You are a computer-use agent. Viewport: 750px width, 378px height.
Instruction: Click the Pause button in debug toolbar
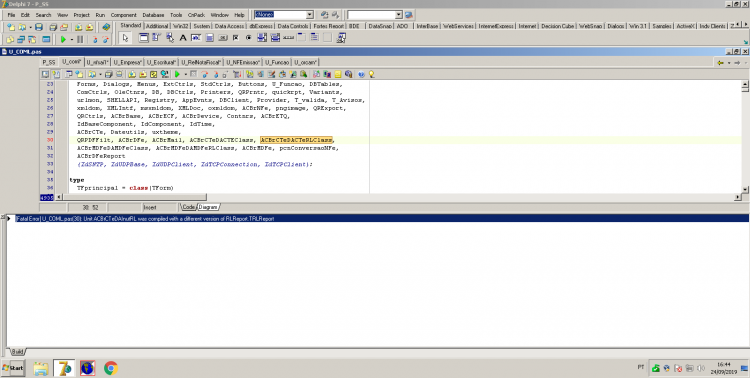click(80, 39)
